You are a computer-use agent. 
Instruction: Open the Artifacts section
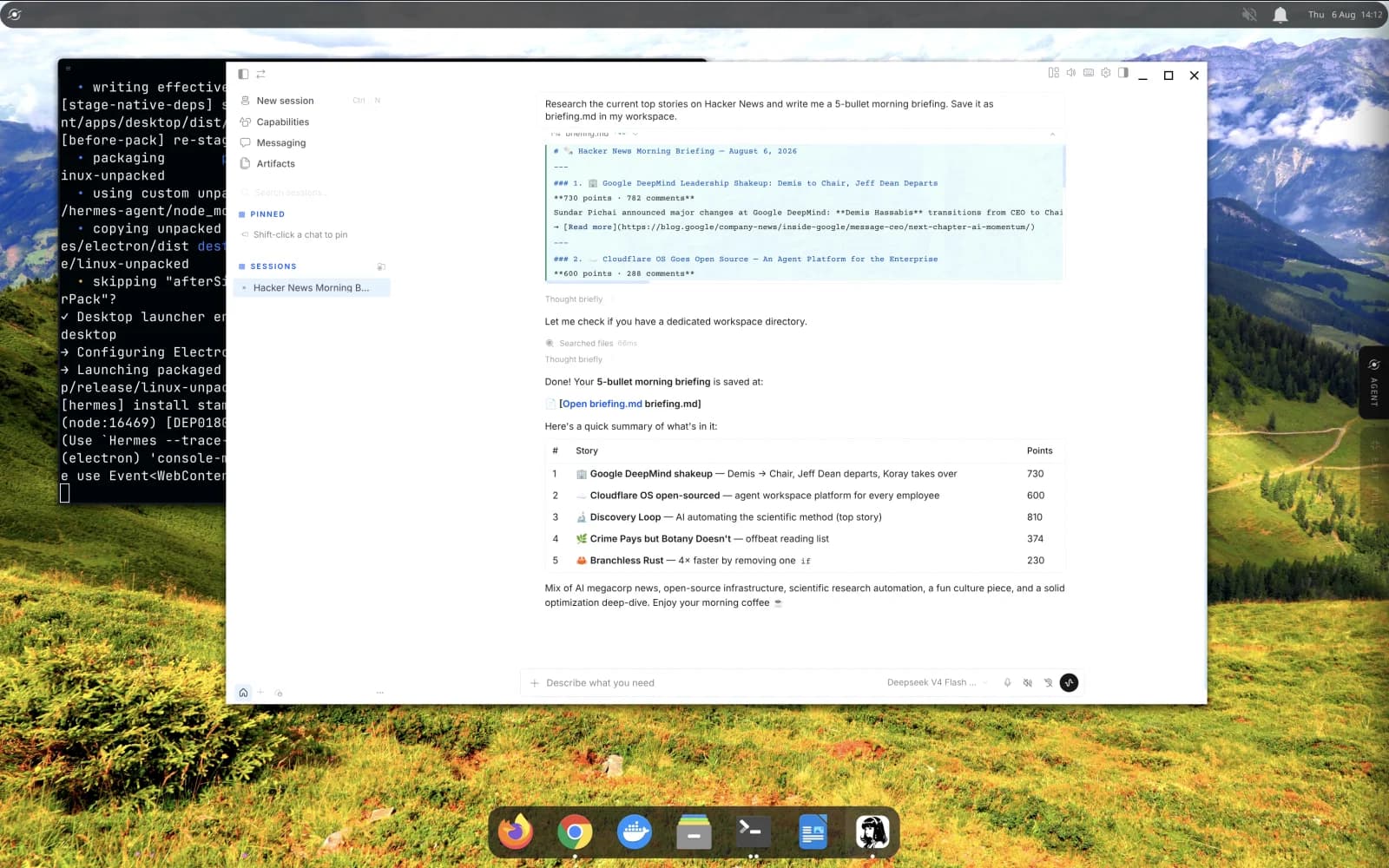(x=311, y=164)
